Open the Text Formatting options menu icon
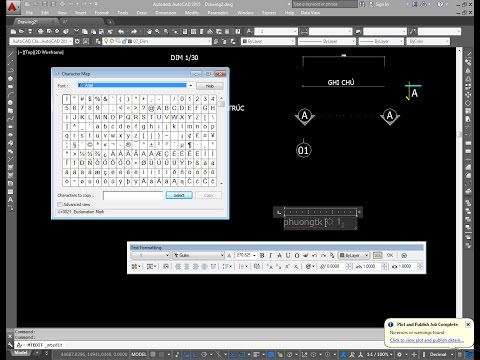Screen dimensions: 480x360 [404, 256]
